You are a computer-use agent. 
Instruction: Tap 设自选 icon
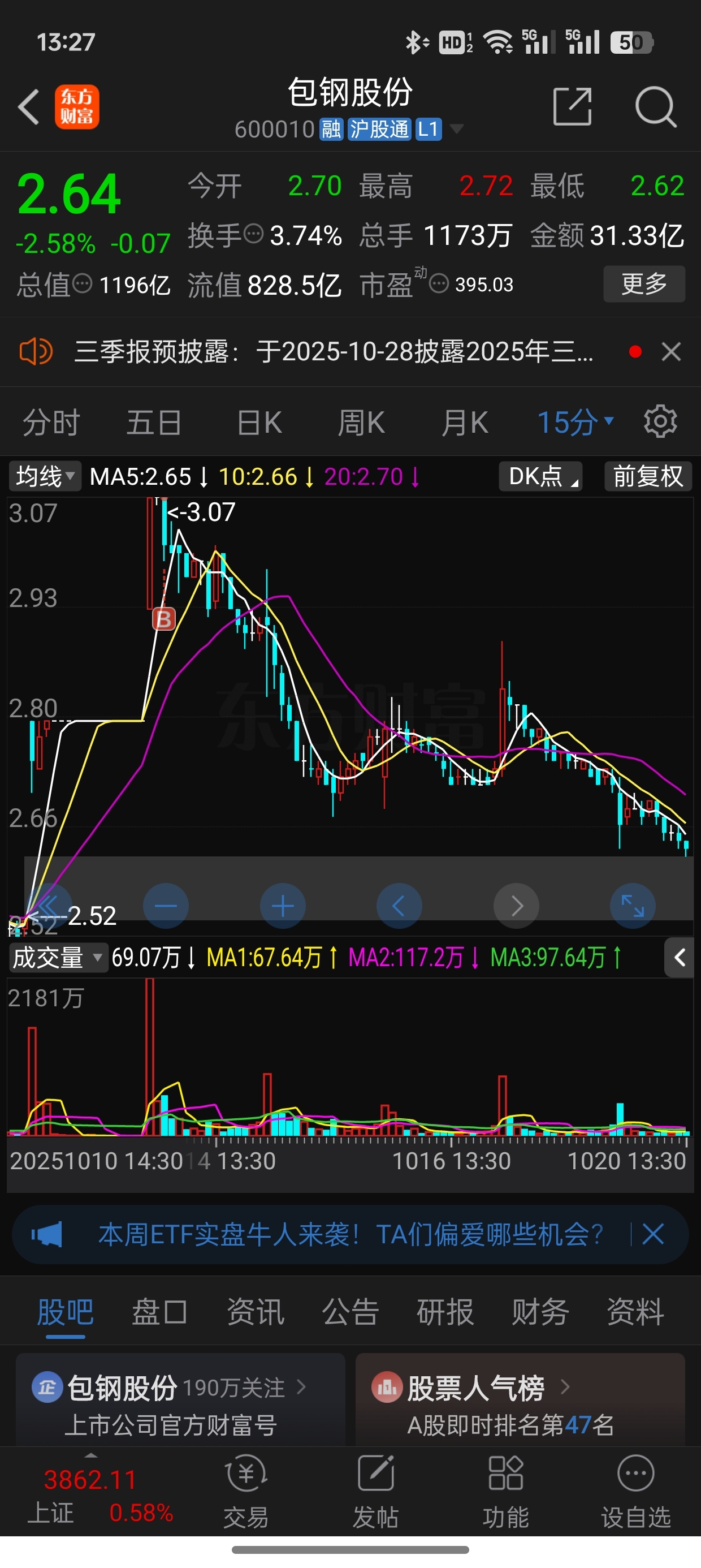coord(636,1474)
